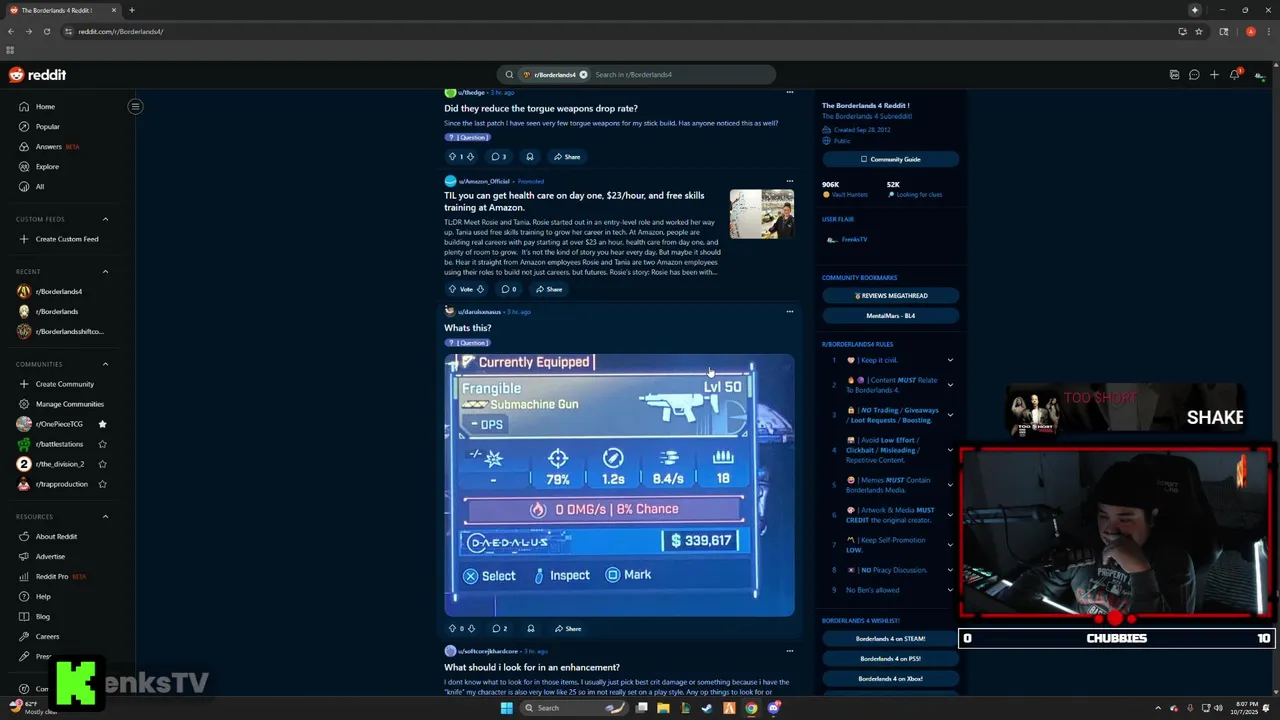Go to r/Borderlands in Recent
Viewport: 1280px width, 720px height.
click(x=58, y=311)
